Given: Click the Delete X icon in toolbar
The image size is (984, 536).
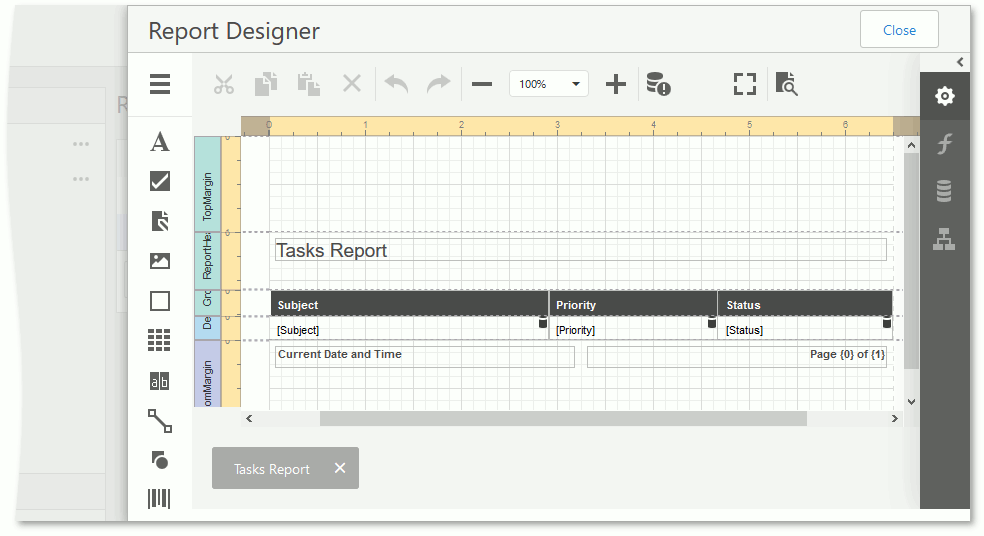Looking at the screenshot, I should 352,83.
